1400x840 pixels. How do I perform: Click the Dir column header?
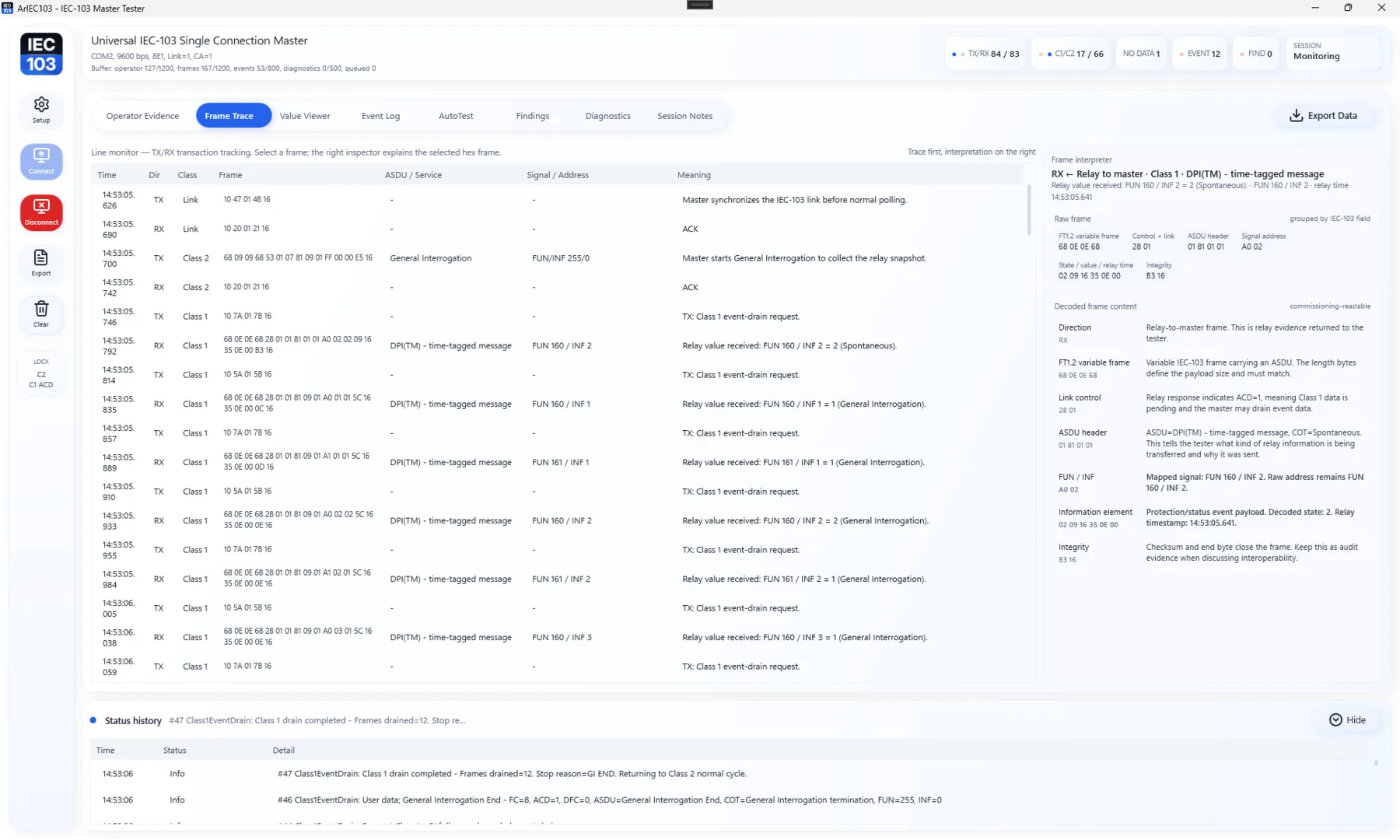point(154,175)
